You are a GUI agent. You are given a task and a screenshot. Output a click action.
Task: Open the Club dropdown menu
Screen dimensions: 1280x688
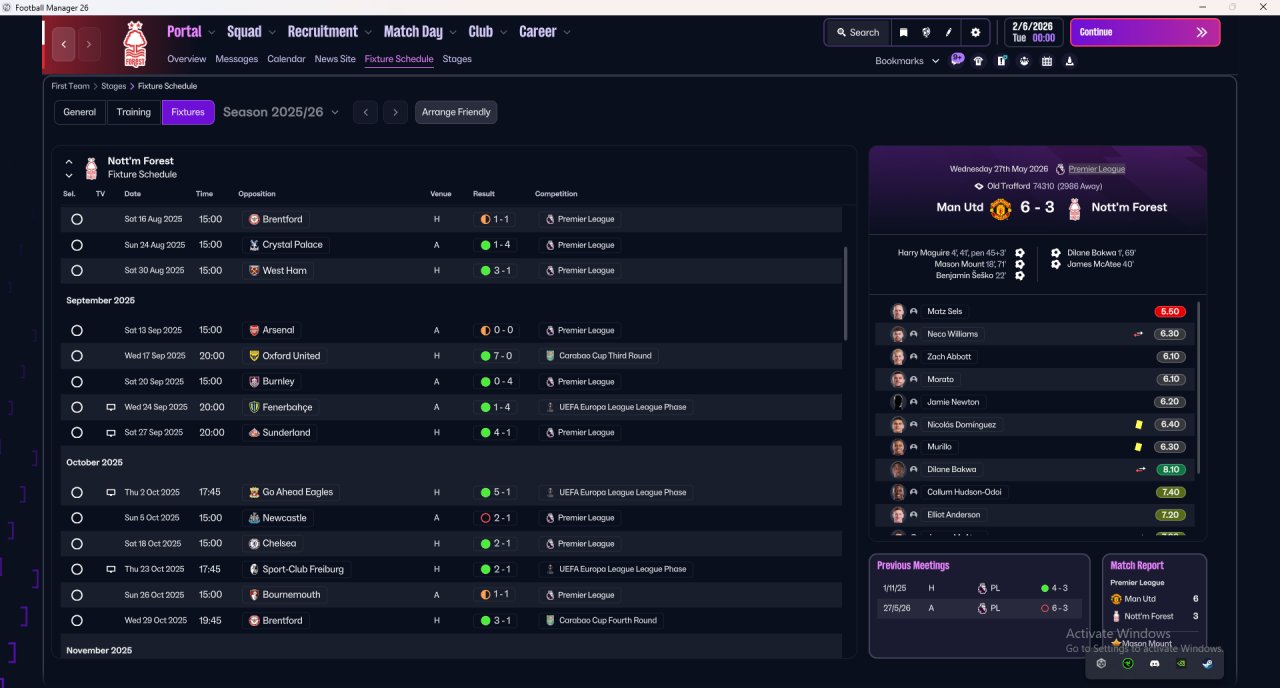[488, 32]
